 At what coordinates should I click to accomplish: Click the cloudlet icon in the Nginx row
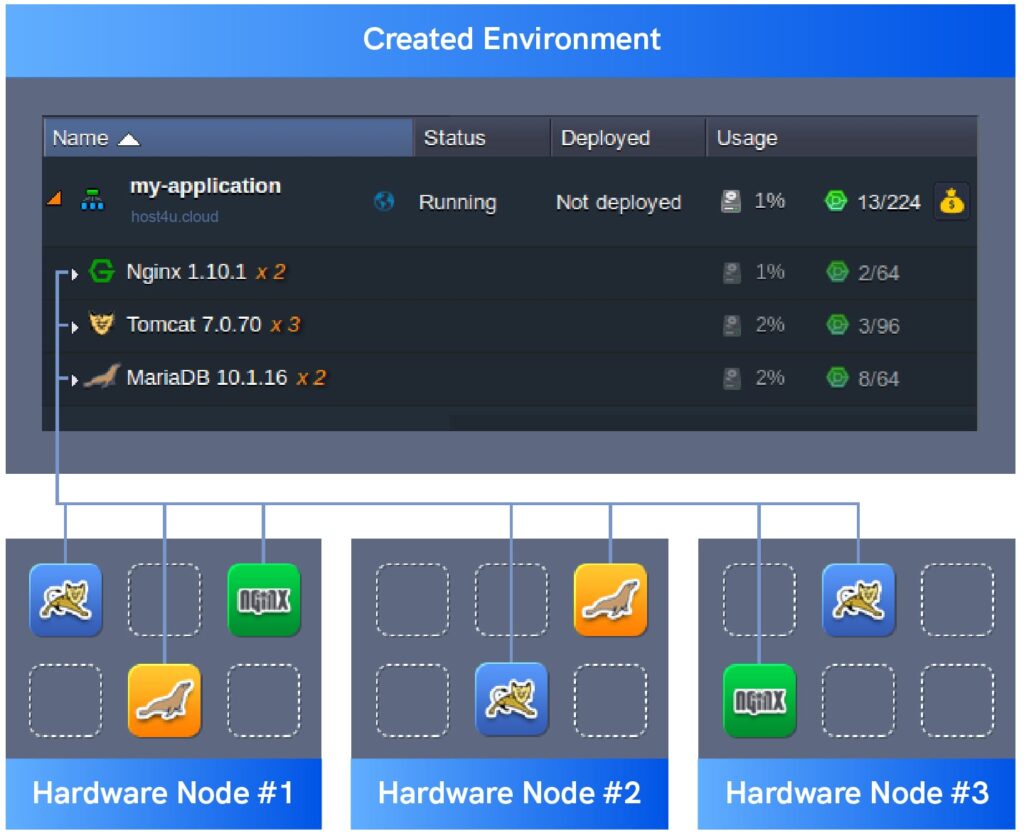pos(837,271)
